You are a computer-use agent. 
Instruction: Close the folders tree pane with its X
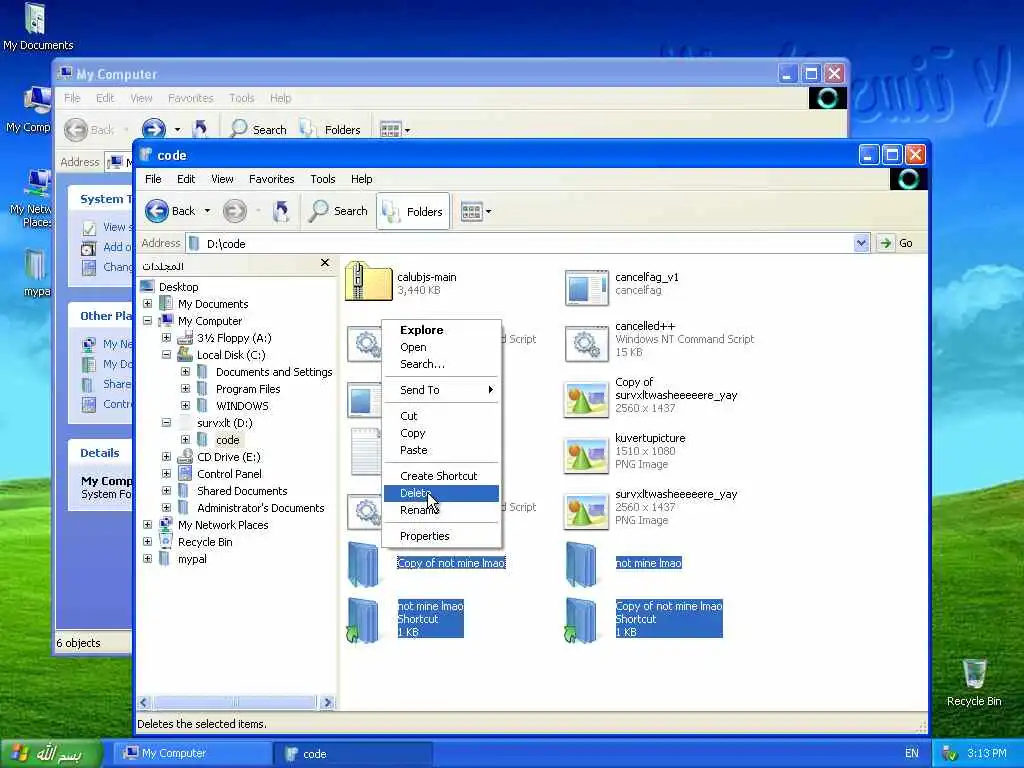click(x=325, y=263)
